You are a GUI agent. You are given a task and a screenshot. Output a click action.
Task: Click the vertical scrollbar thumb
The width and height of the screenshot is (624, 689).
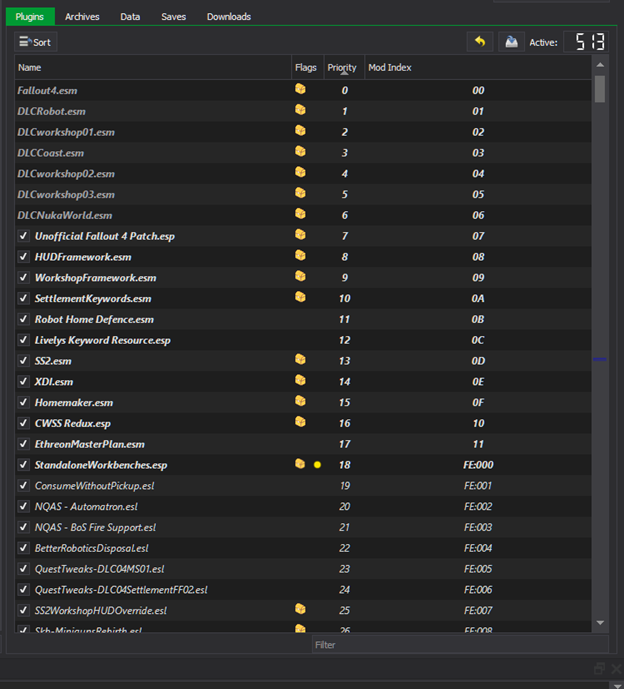(x=600, y=89)
